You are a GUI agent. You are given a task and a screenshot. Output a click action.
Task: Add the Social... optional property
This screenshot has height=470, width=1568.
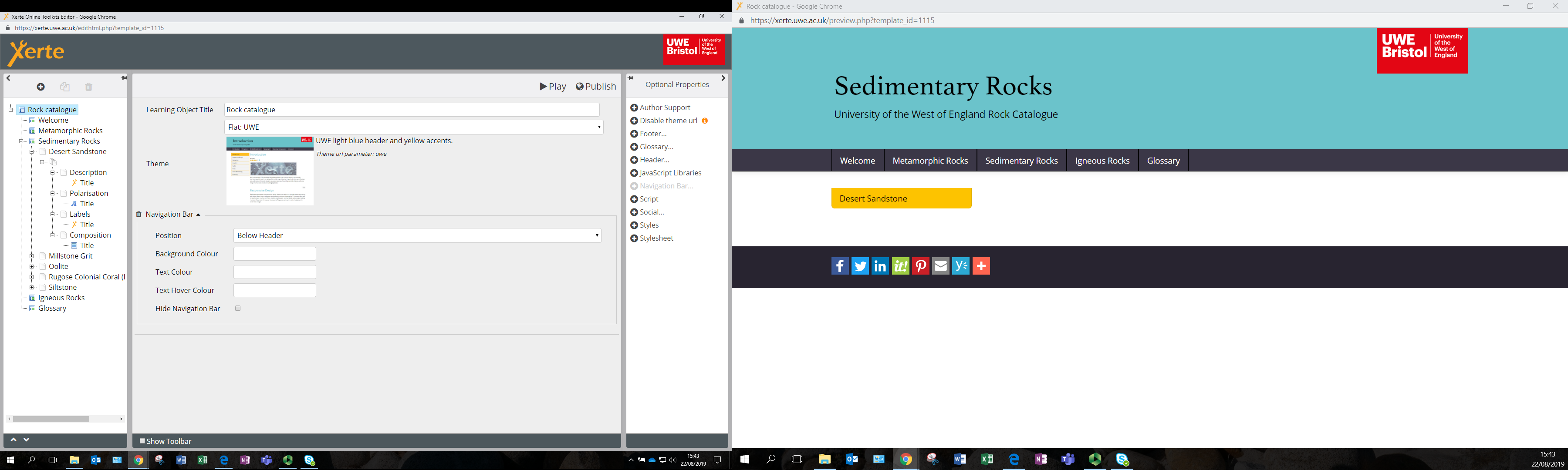tap(648, 212)
